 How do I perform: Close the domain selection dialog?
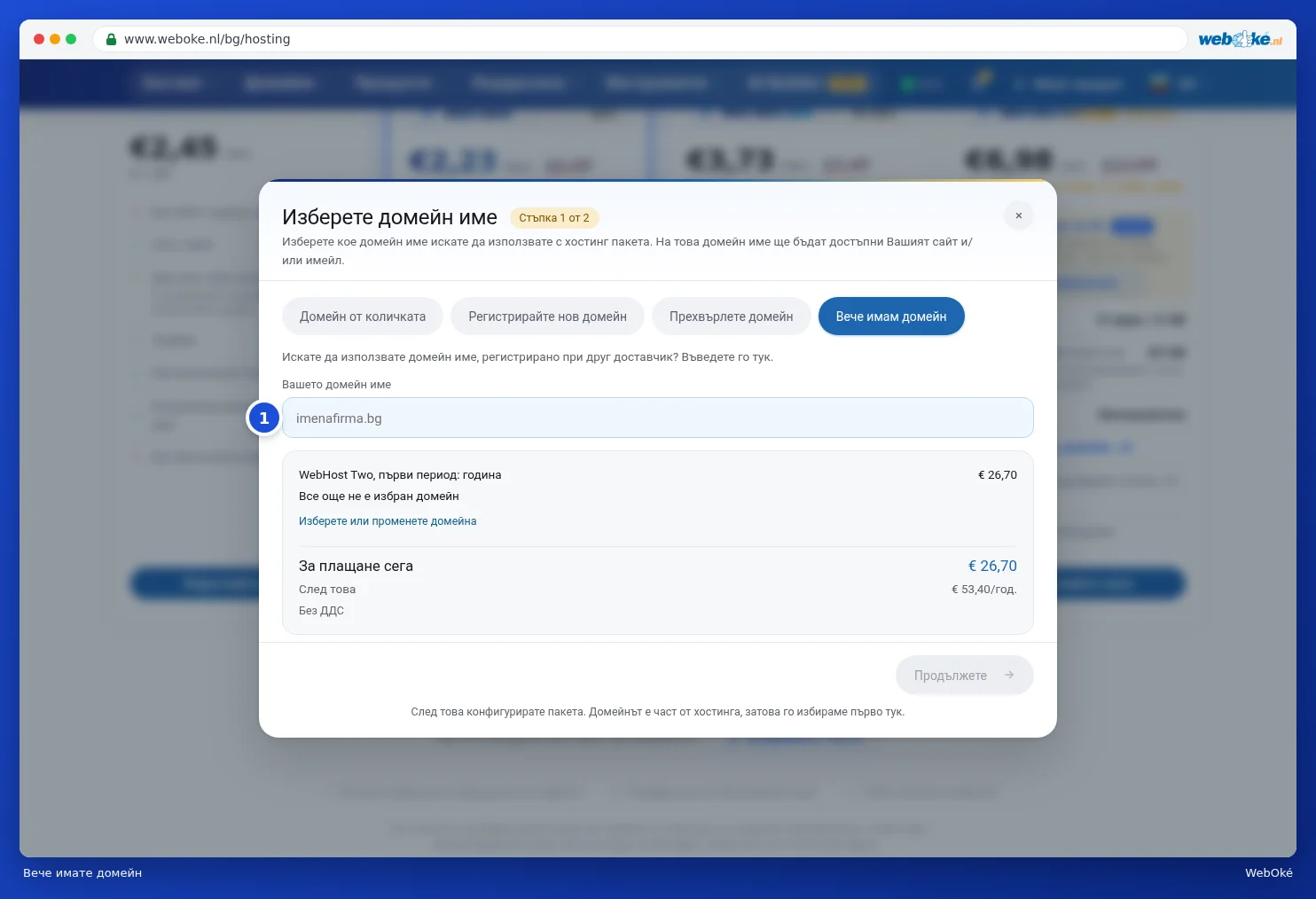coord(1019,215)
